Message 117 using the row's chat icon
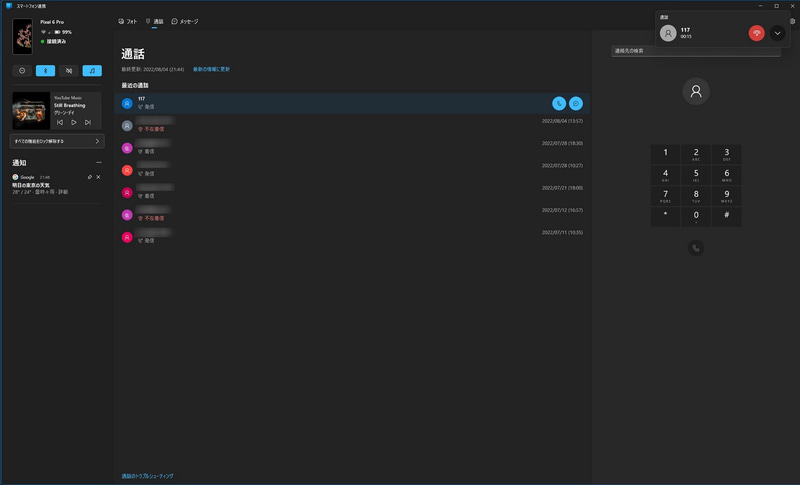The width and height of the screenshot is (800, 485). [x=576, y=104]
